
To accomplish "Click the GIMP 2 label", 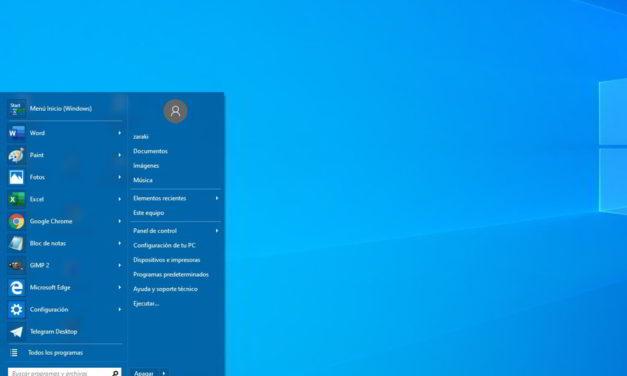I will coord(40,265).
